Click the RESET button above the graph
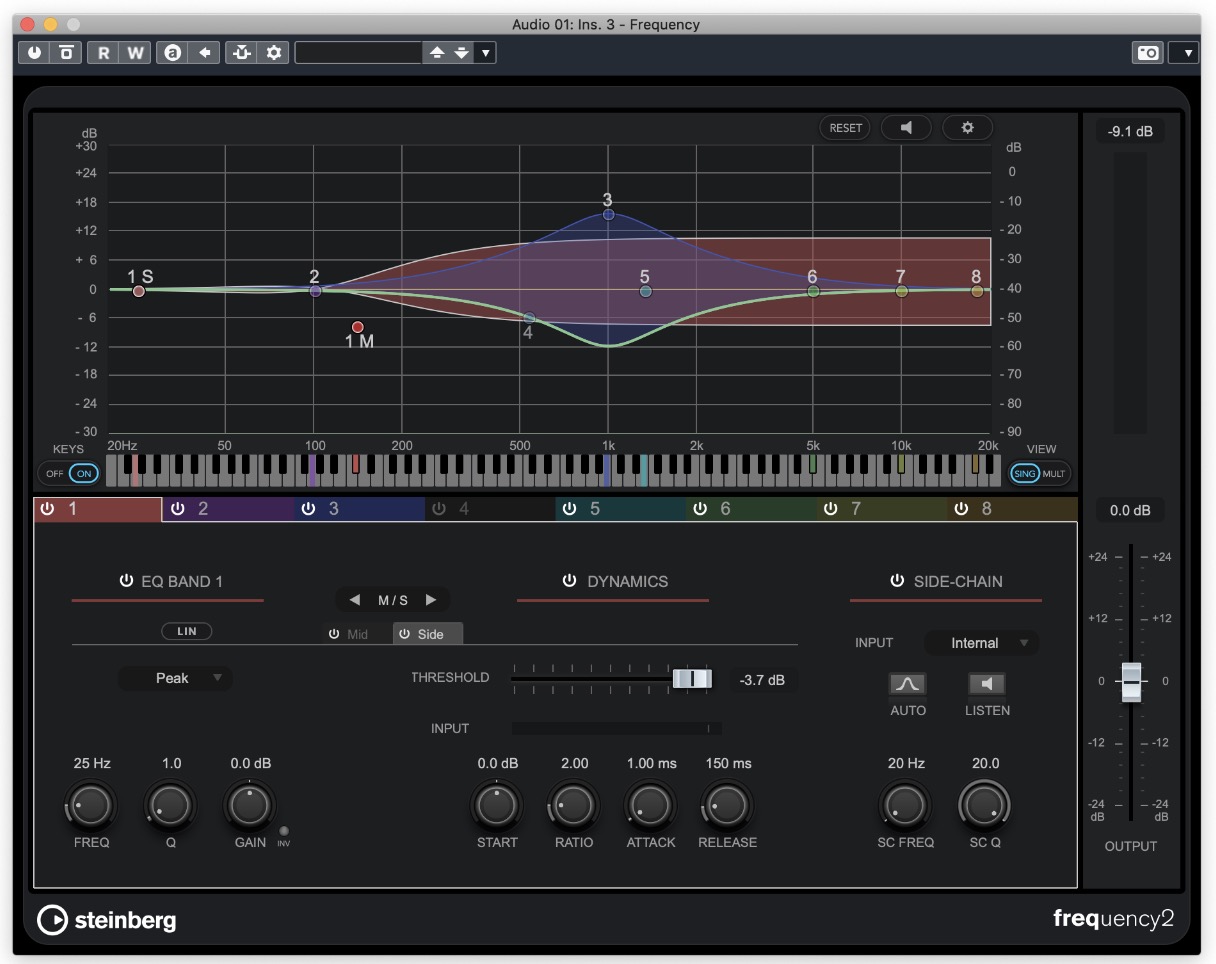1216x964 pixels. coord(845,128)
